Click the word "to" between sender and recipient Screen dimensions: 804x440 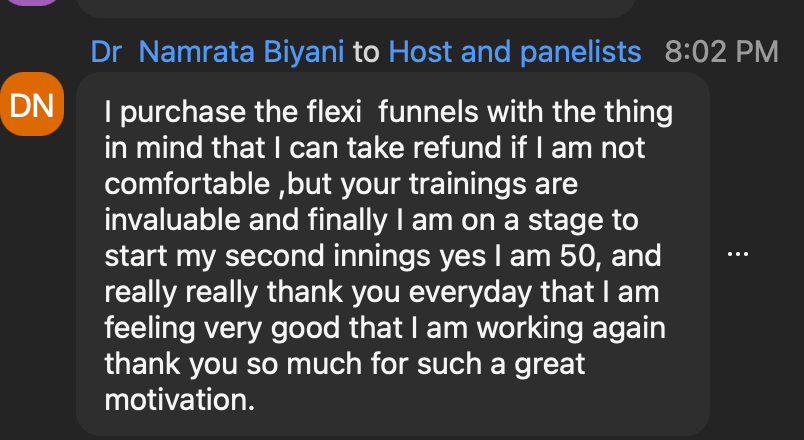pos(366,52)
